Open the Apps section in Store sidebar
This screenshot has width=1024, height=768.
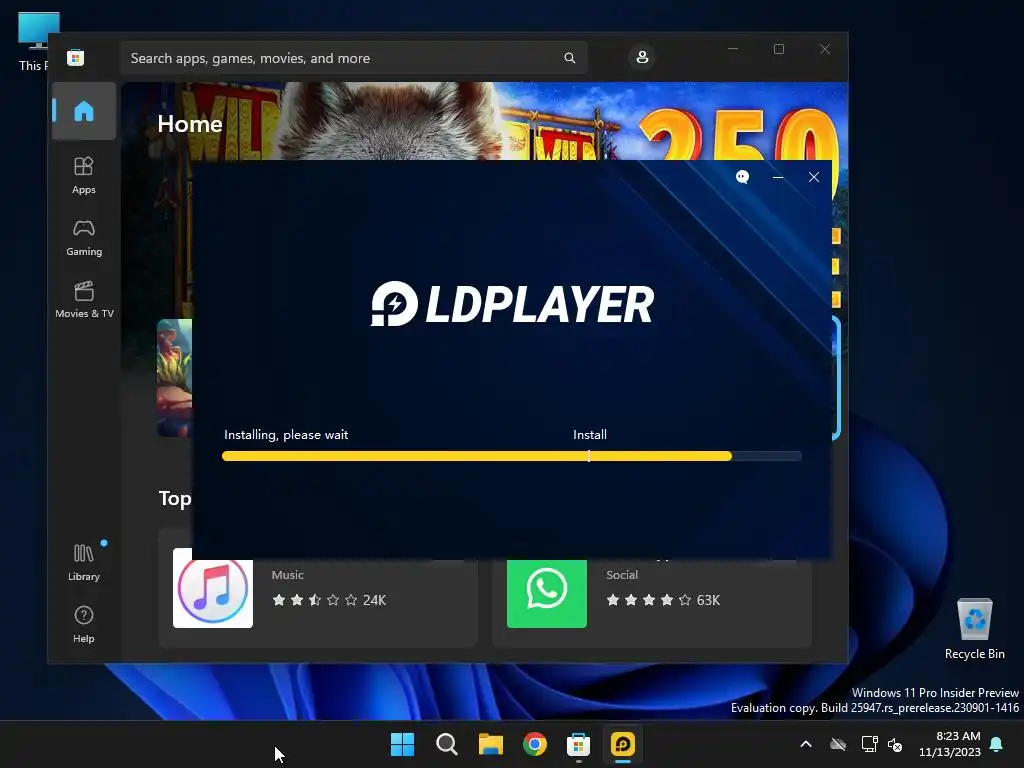[x=84, y=175]
